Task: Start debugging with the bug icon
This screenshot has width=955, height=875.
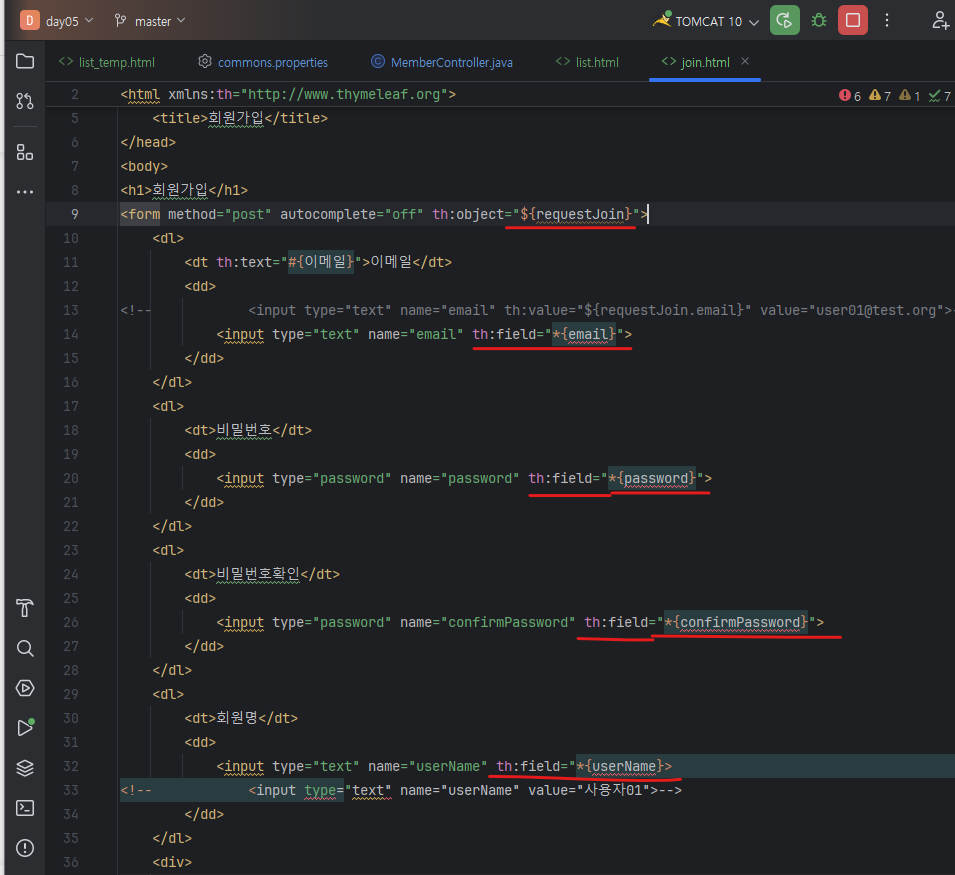Action: click(819, 21)
